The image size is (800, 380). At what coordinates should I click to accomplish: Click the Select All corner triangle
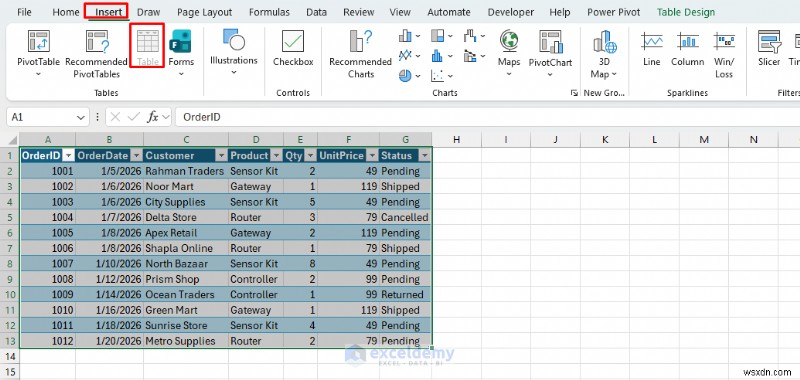pyautogui.click(x=11, y=140)
